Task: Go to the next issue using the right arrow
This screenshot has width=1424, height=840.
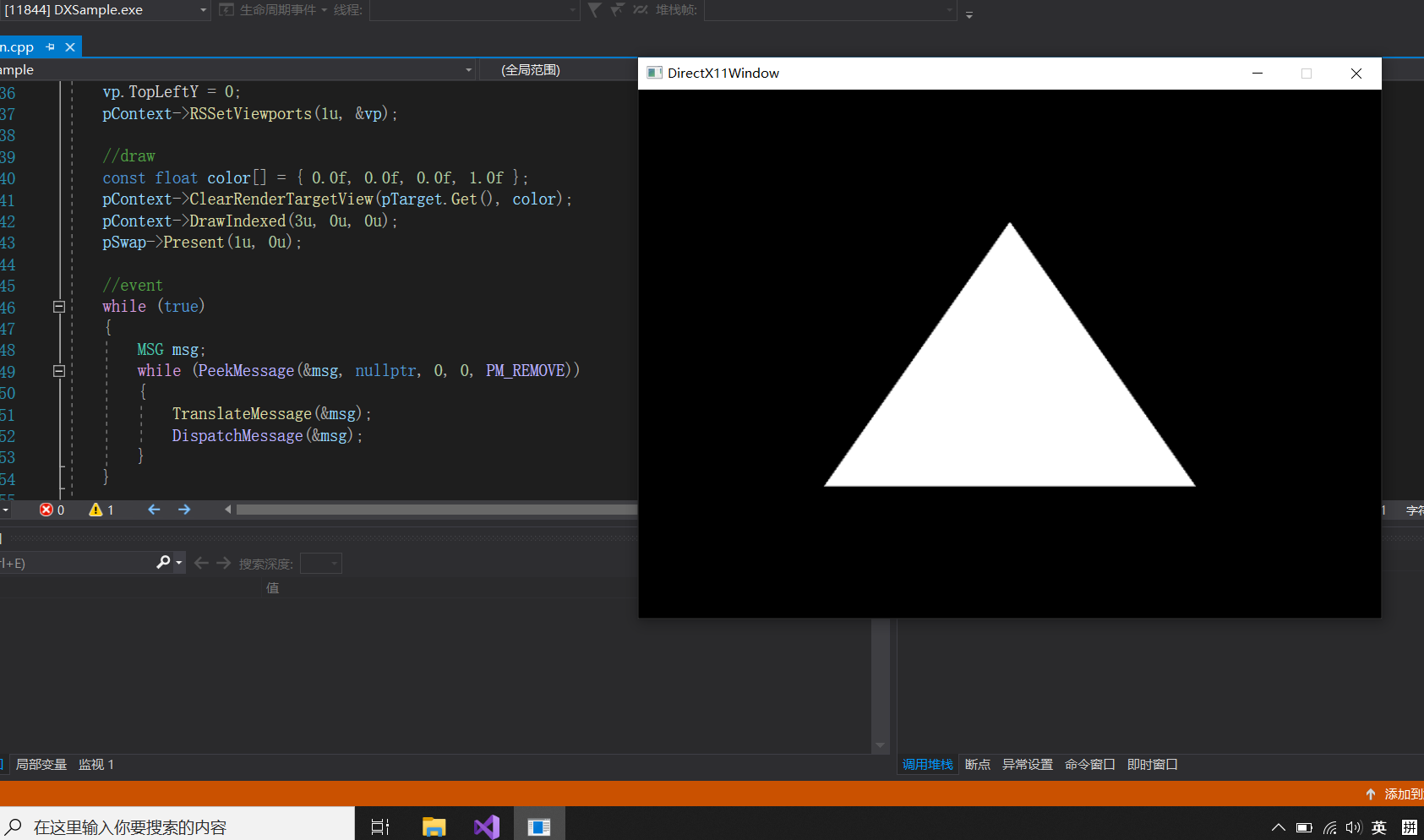Action: tap(184, 510)
